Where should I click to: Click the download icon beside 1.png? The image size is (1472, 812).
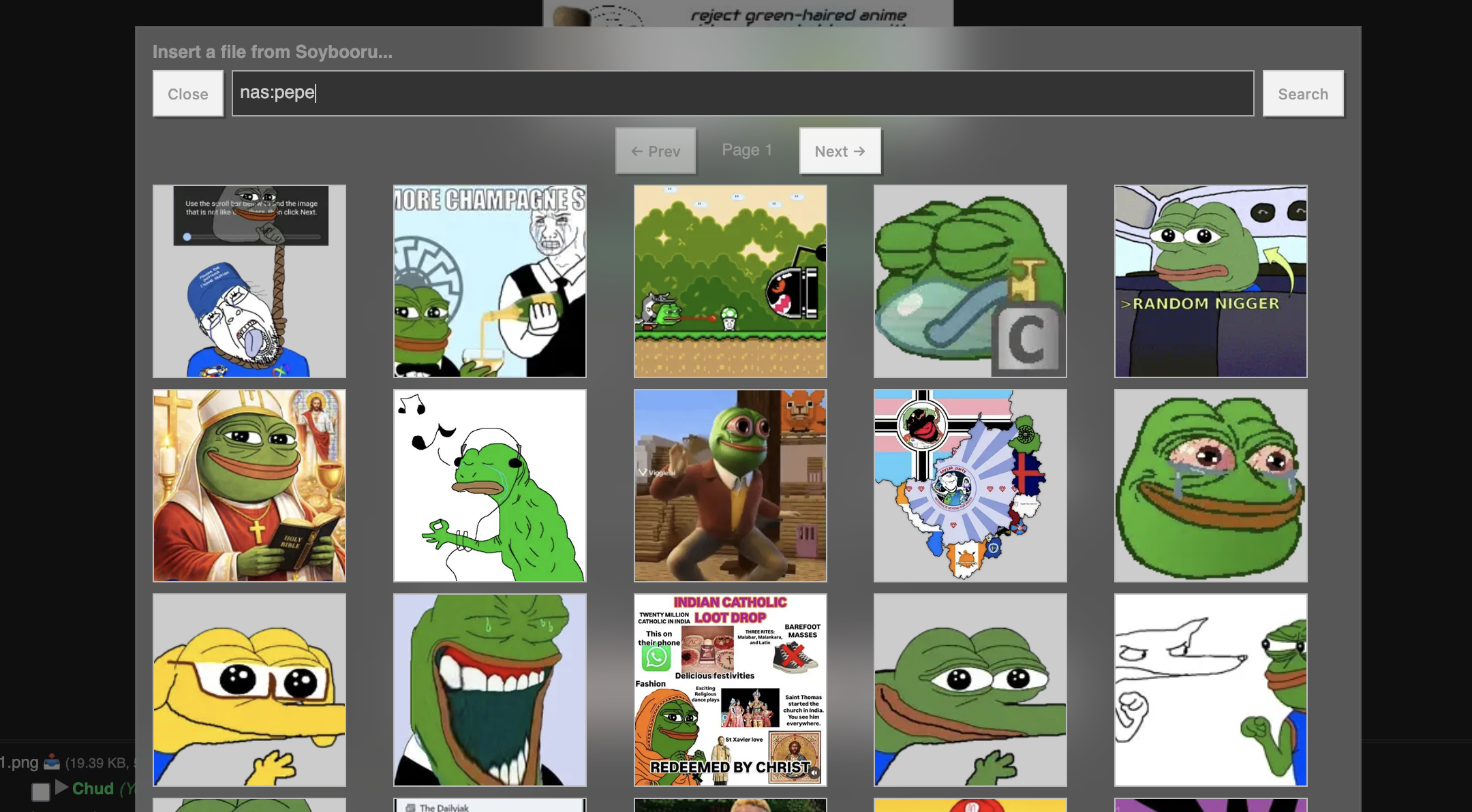point(52,762)
